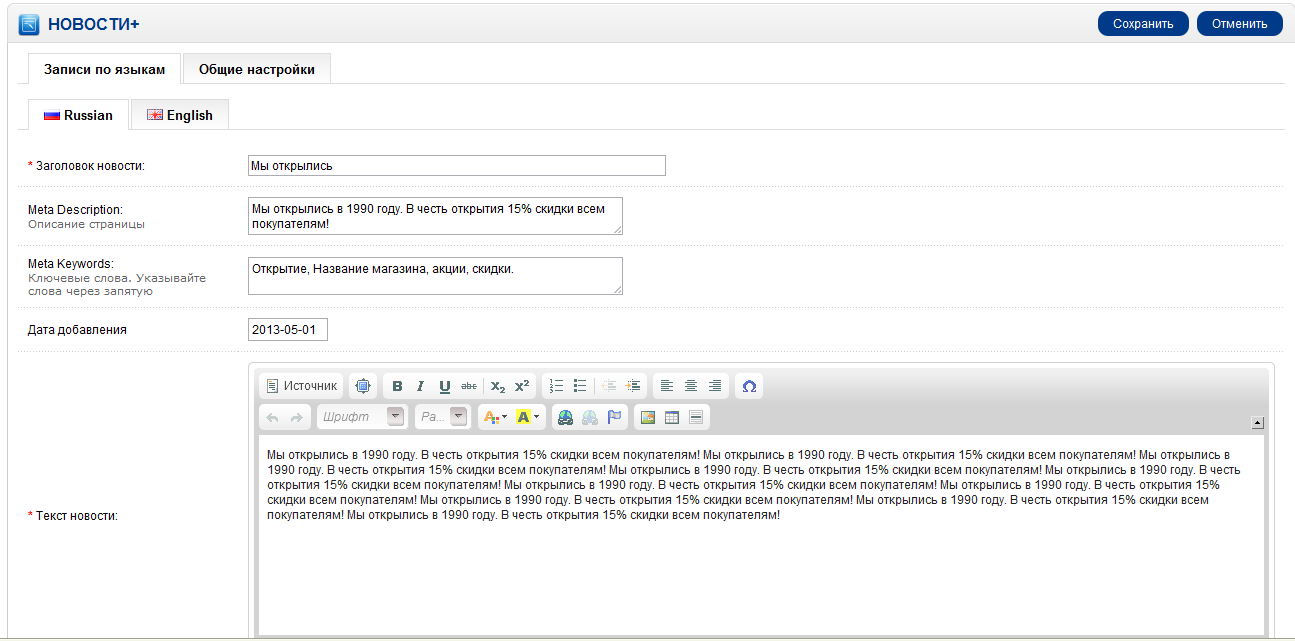The height and width of the screenshot is (641, 1295).
Task: Insert a numbered list
Action: [556, 386]
